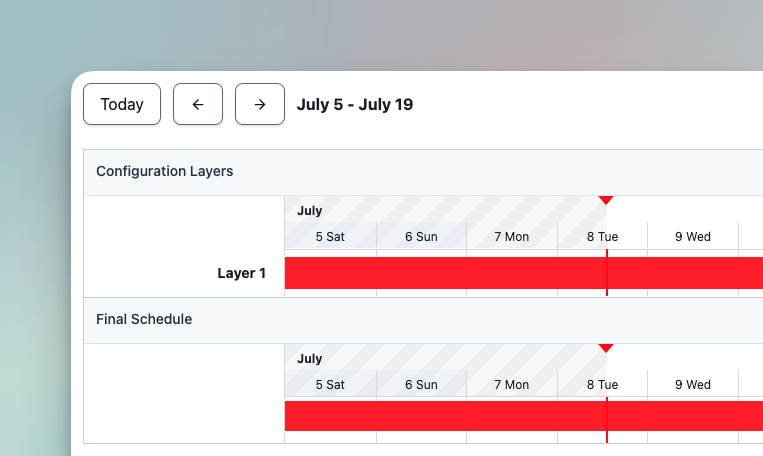Select 6 Sun in Configuration Layers timeline
The image size is (763, 456).
tap(421, 237)
